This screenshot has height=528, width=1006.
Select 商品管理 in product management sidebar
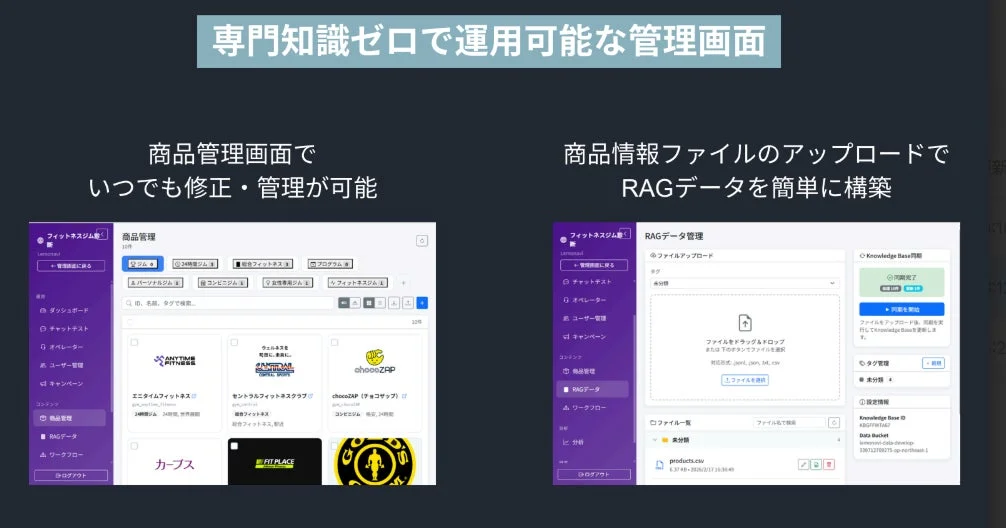click(69, 418)
